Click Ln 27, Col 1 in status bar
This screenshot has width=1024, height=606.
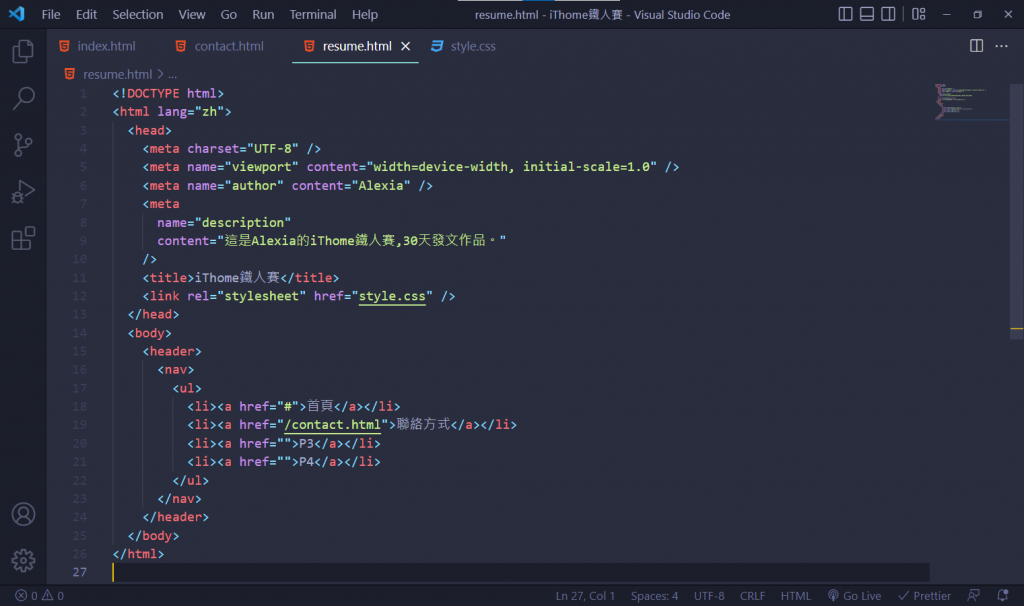pyautogui.click(x=585, y=596)
